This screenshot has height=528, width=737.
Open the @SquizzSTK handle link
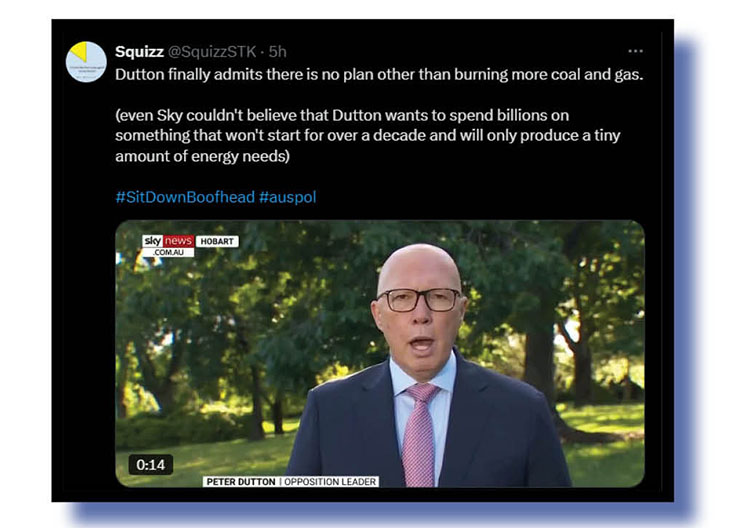212,52
